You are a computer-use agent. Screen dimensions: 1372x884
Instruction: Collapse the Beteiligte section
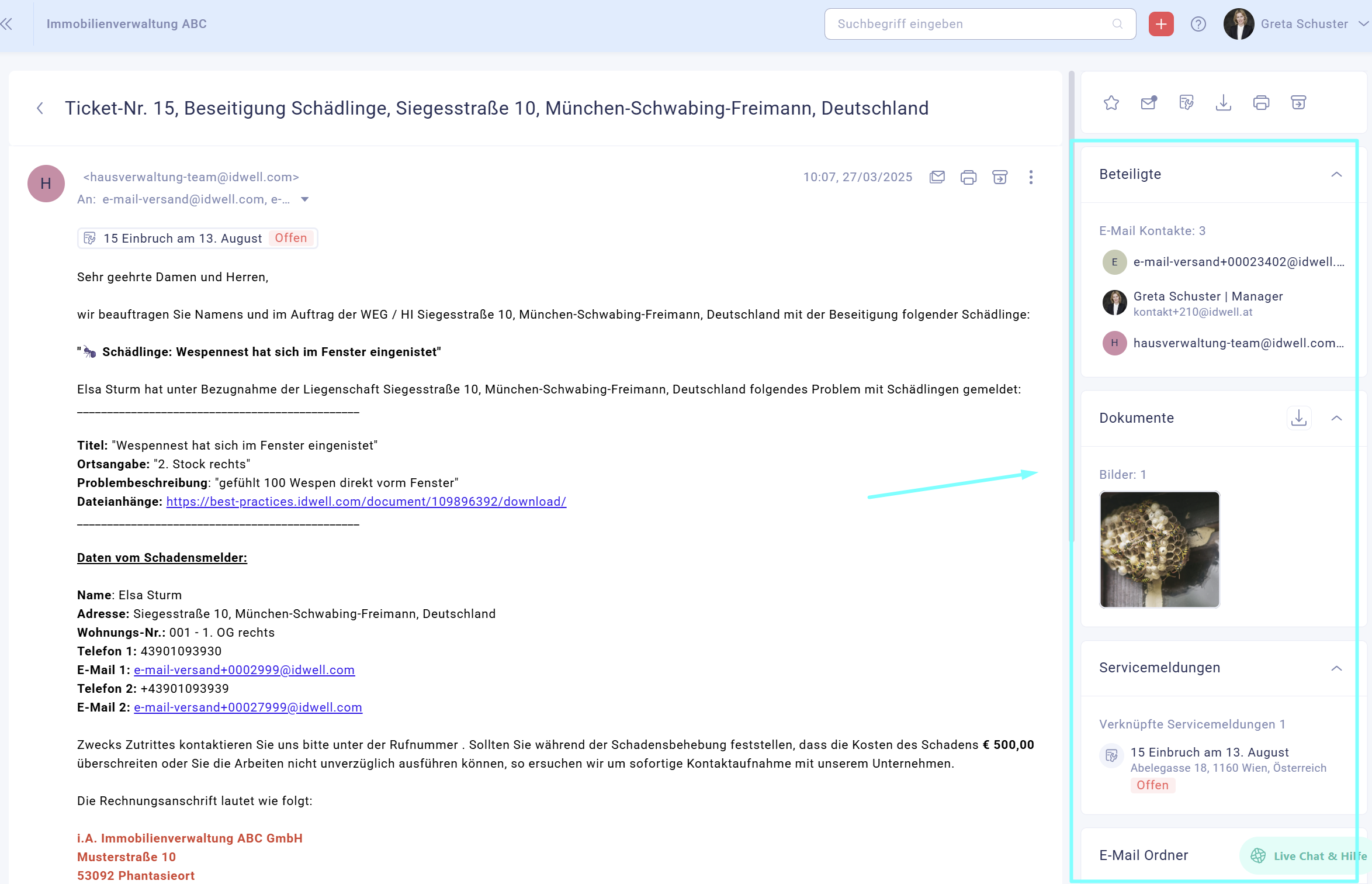[x=1336, y=174]
